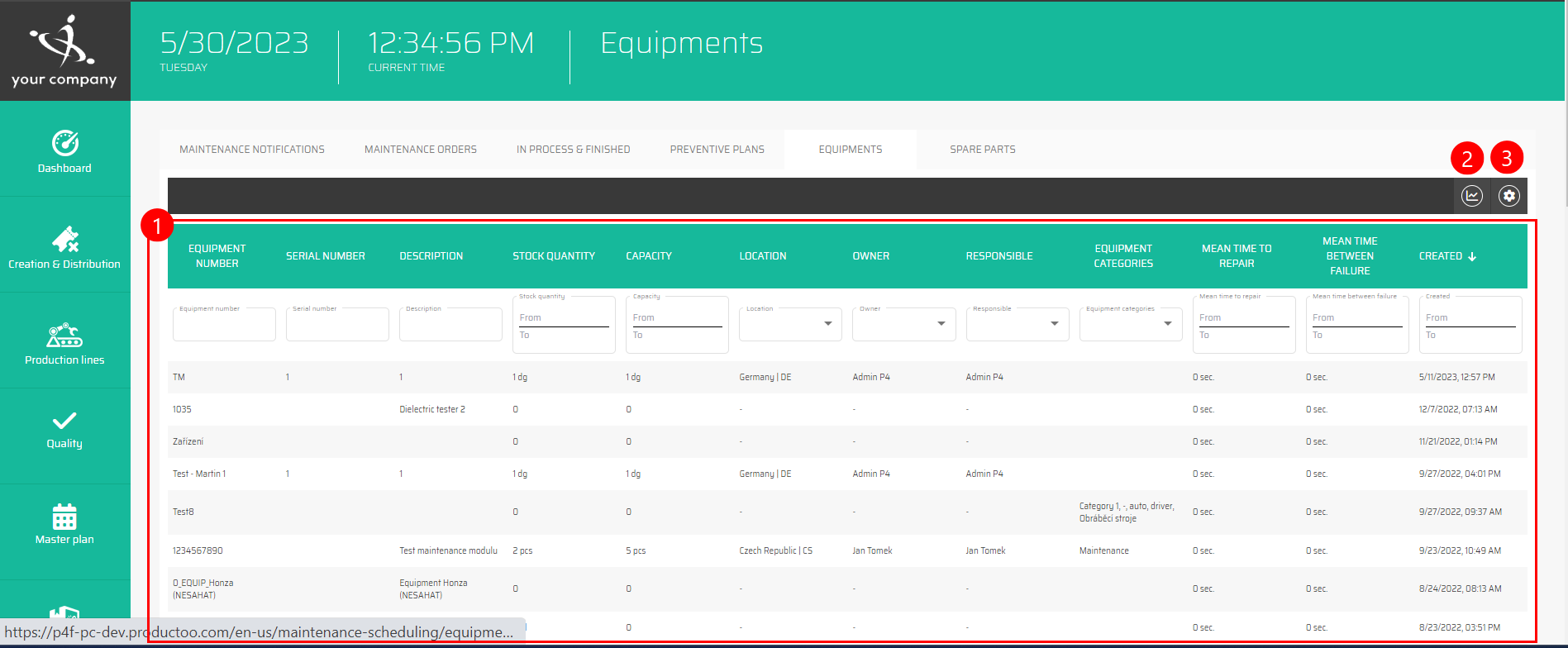Open the Master plan calendar

click(64, 524)
